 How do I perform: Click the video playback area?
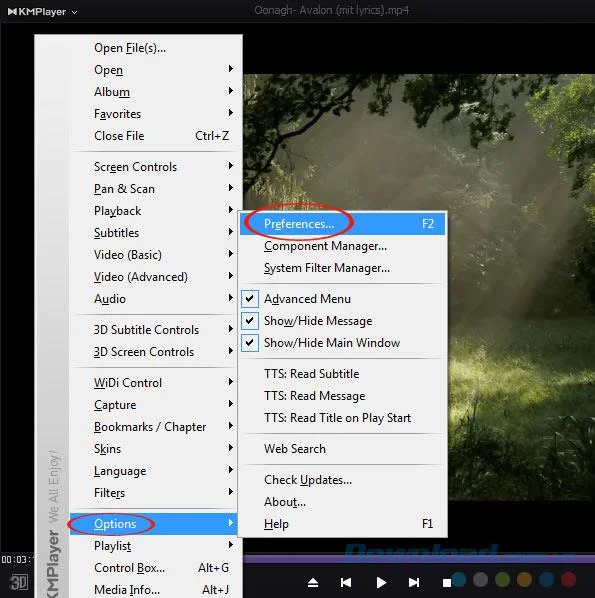coord(419,287)
